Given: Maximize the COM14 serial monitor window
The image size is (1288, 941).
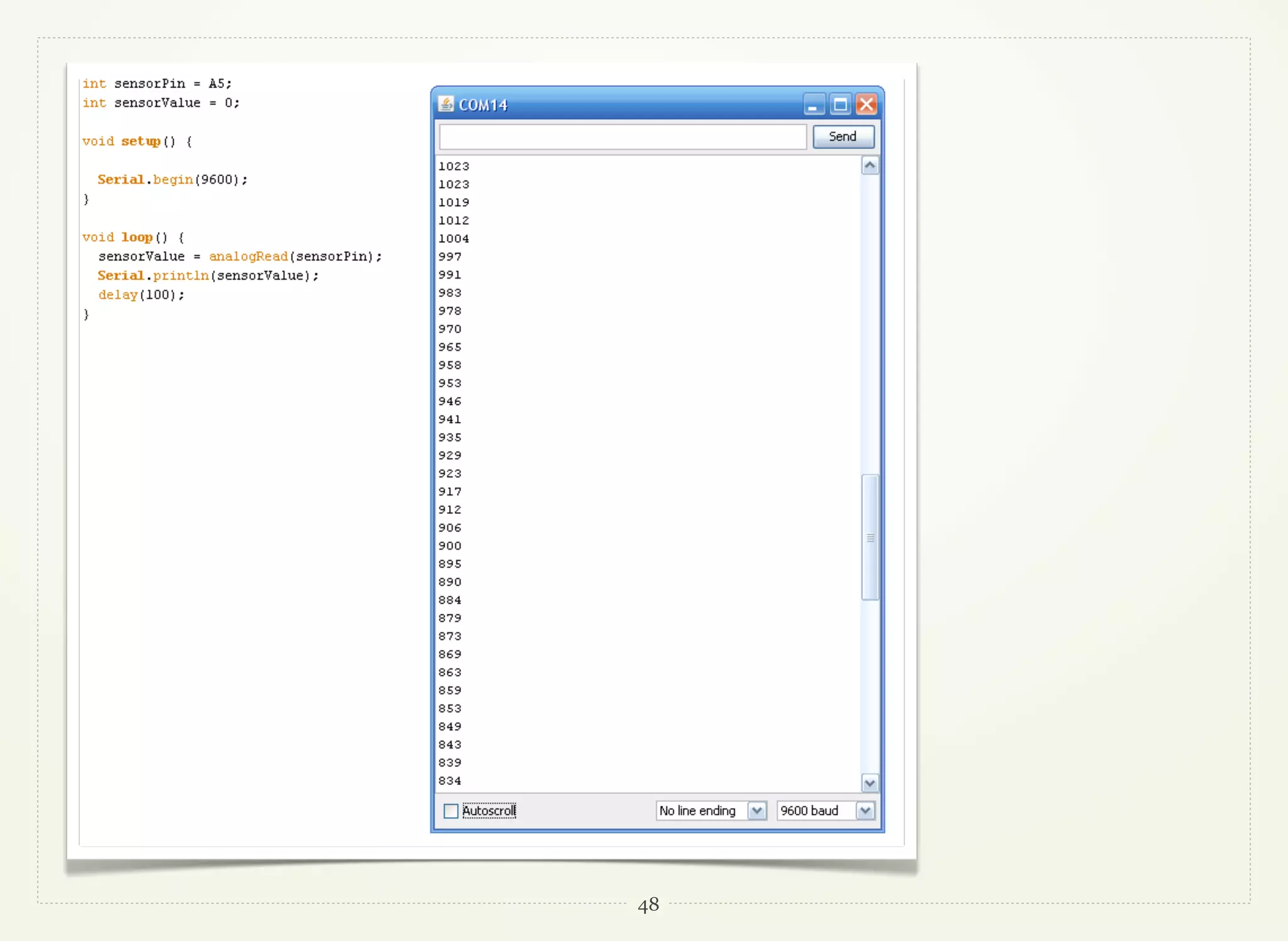Looking at the screenshot, I should click(x=840, y=104).
